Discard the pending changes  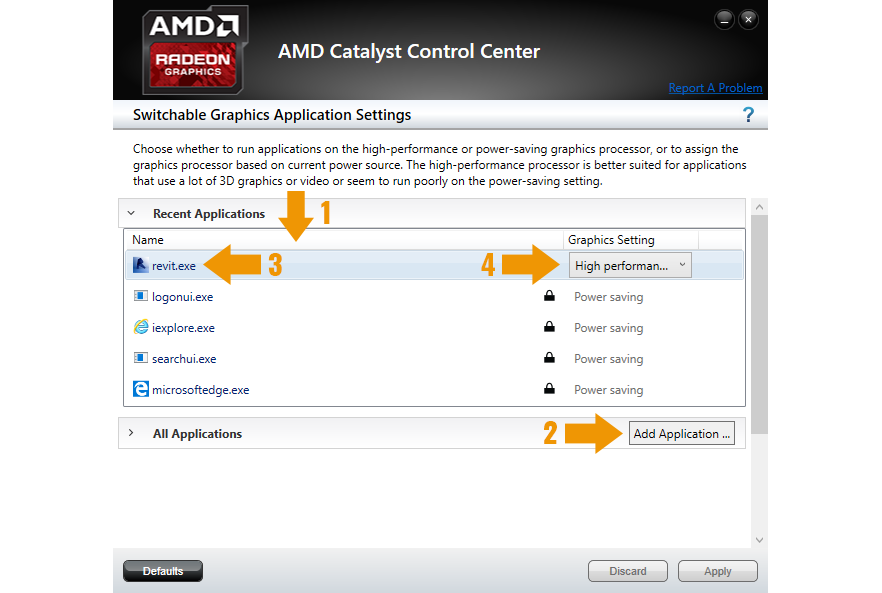pyautogui.click(x=627, y=570)
